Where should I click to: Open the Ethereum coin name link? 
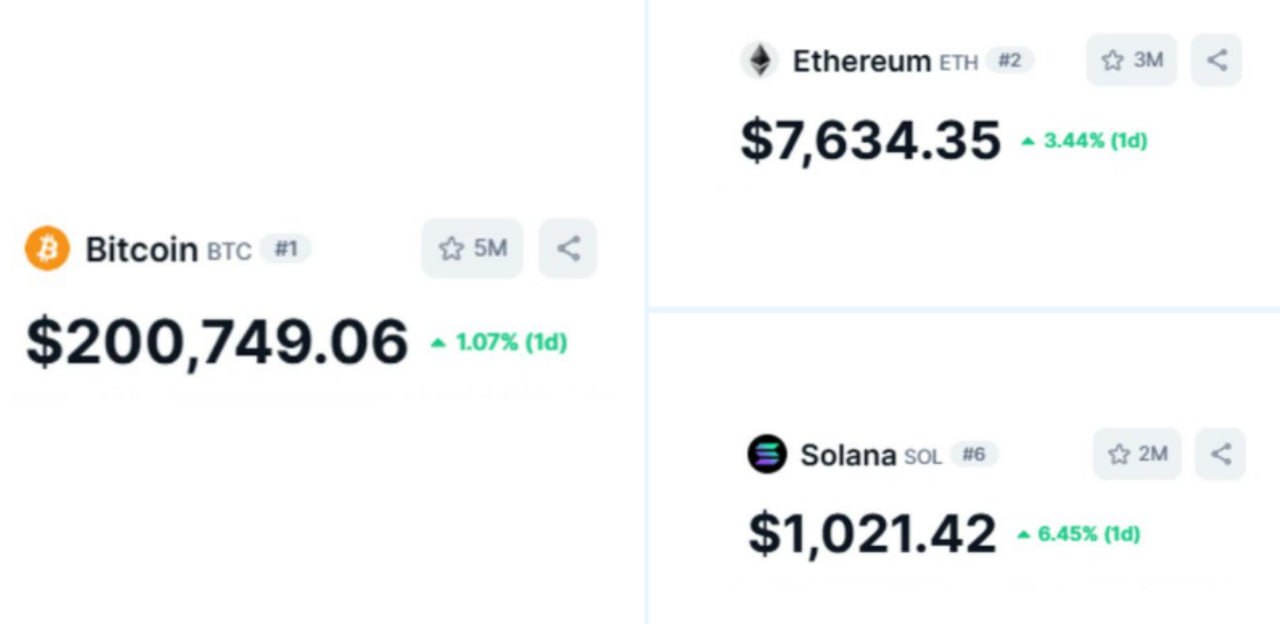click(x=861, y=61)
